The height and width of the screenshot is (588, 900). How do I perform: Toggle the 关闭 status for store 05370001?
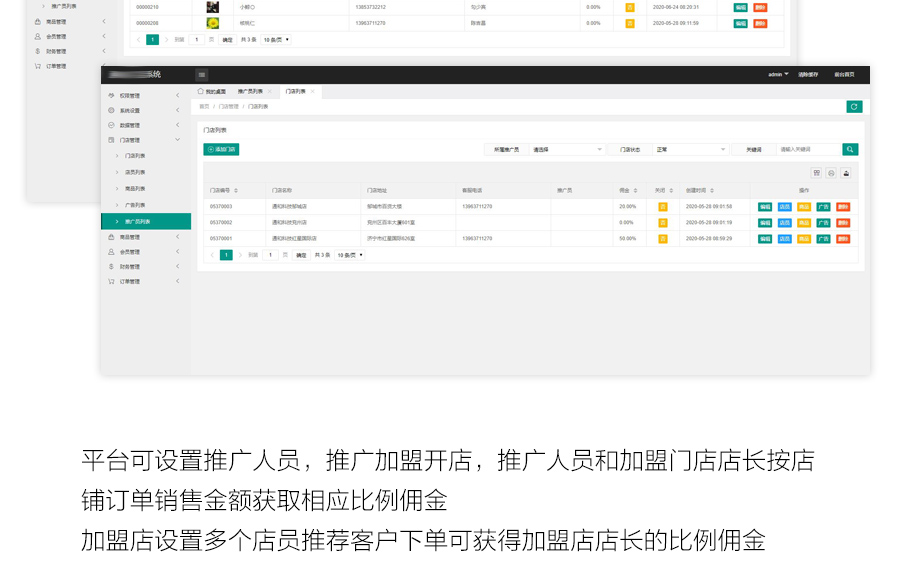coord(662,239)
